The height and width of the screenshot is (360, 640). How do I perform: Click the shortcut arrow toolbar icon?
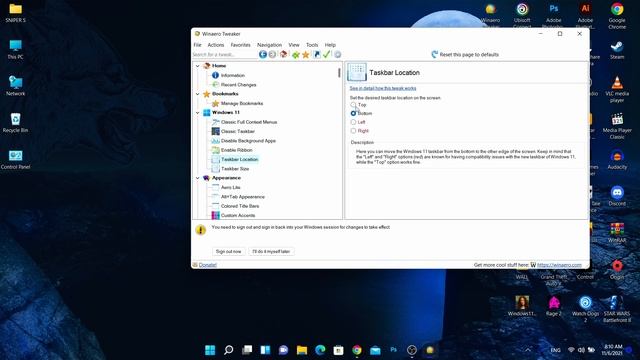317,54
